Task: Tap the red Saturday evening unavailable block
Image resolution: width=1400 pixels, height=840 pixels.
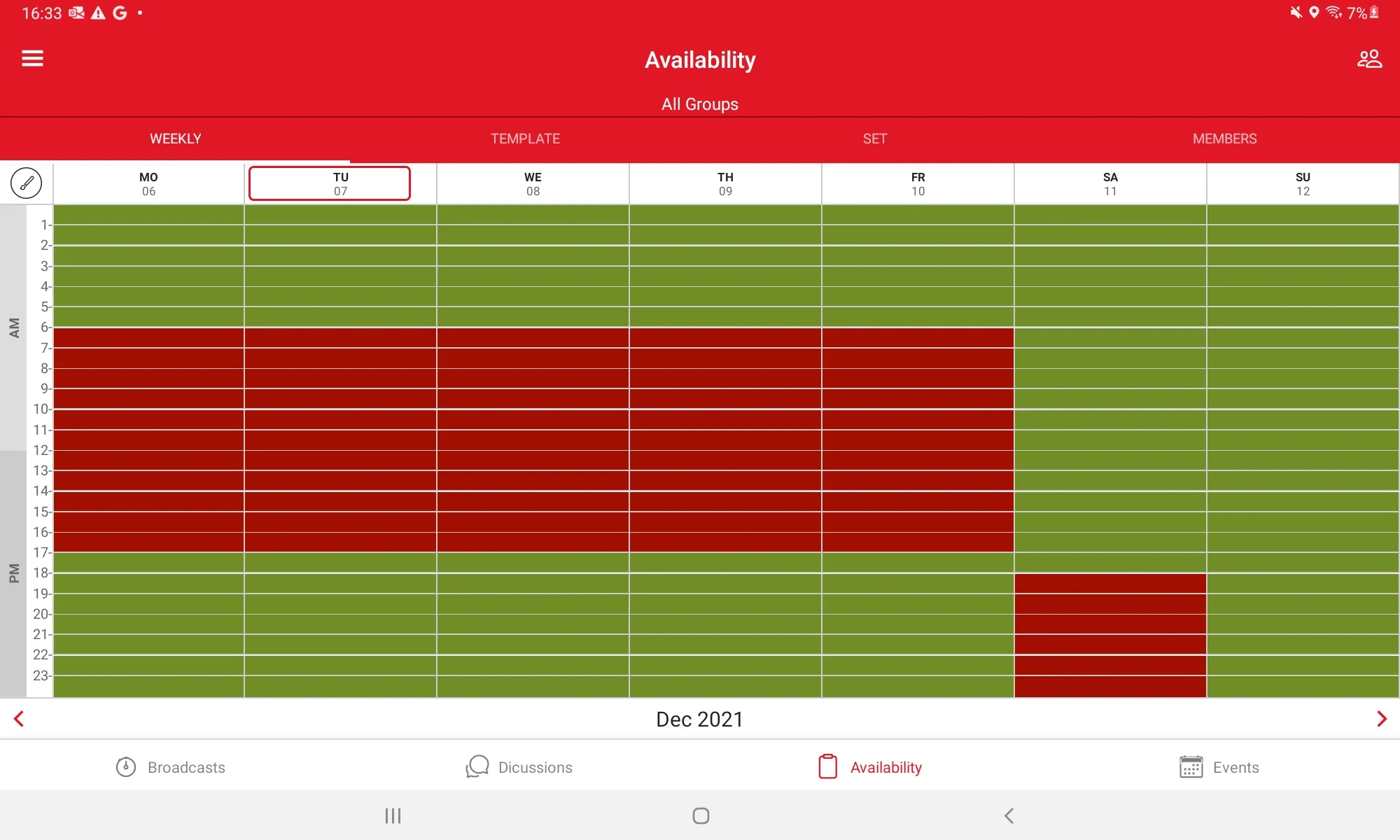Action: (1110, 636)
